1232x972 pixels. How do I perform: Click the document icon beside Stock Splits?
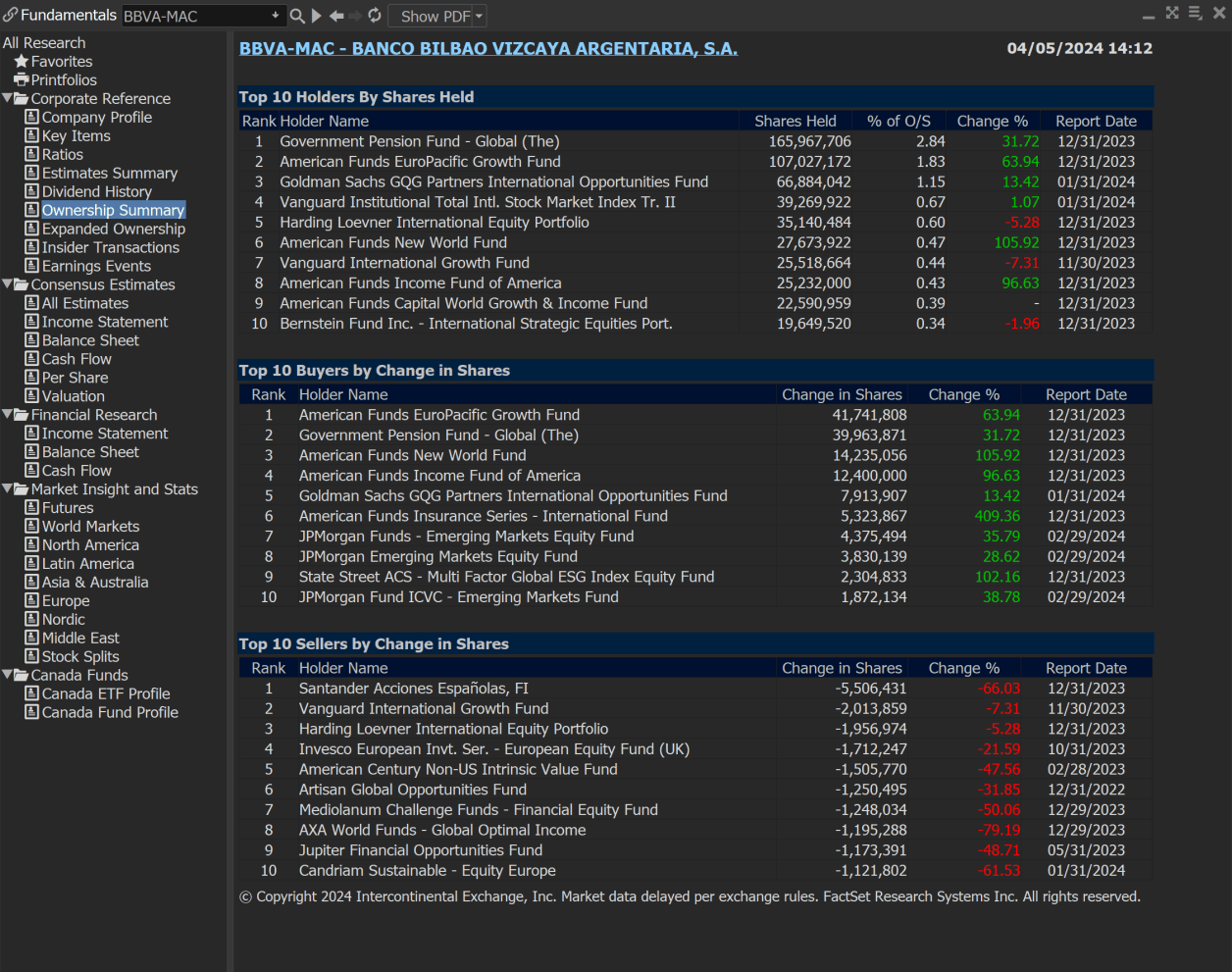(x=31, y=657)
